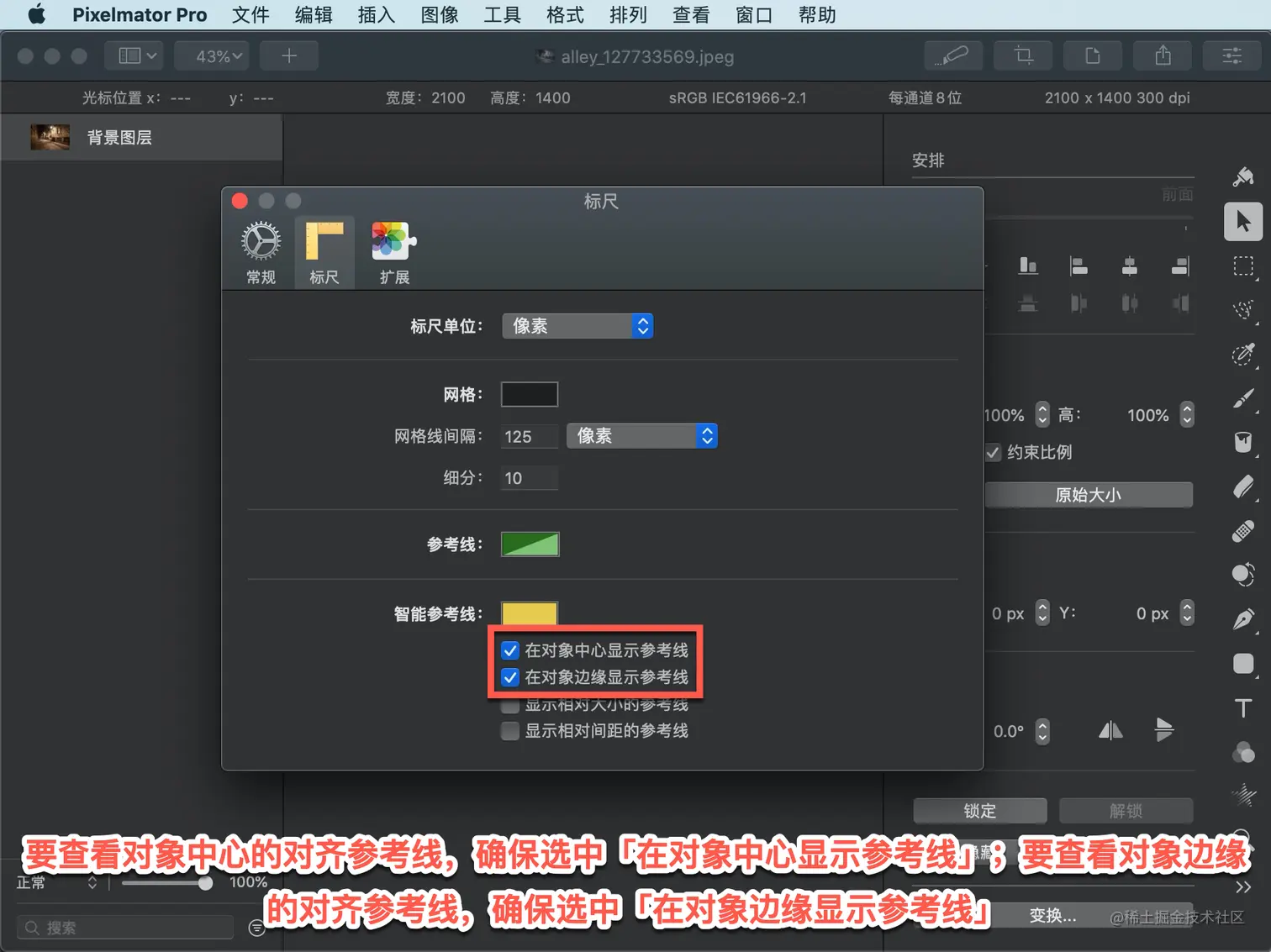
Task: Select the Color Fill bucket tool
Action: pyautogui.click(x=1243, y=442)
